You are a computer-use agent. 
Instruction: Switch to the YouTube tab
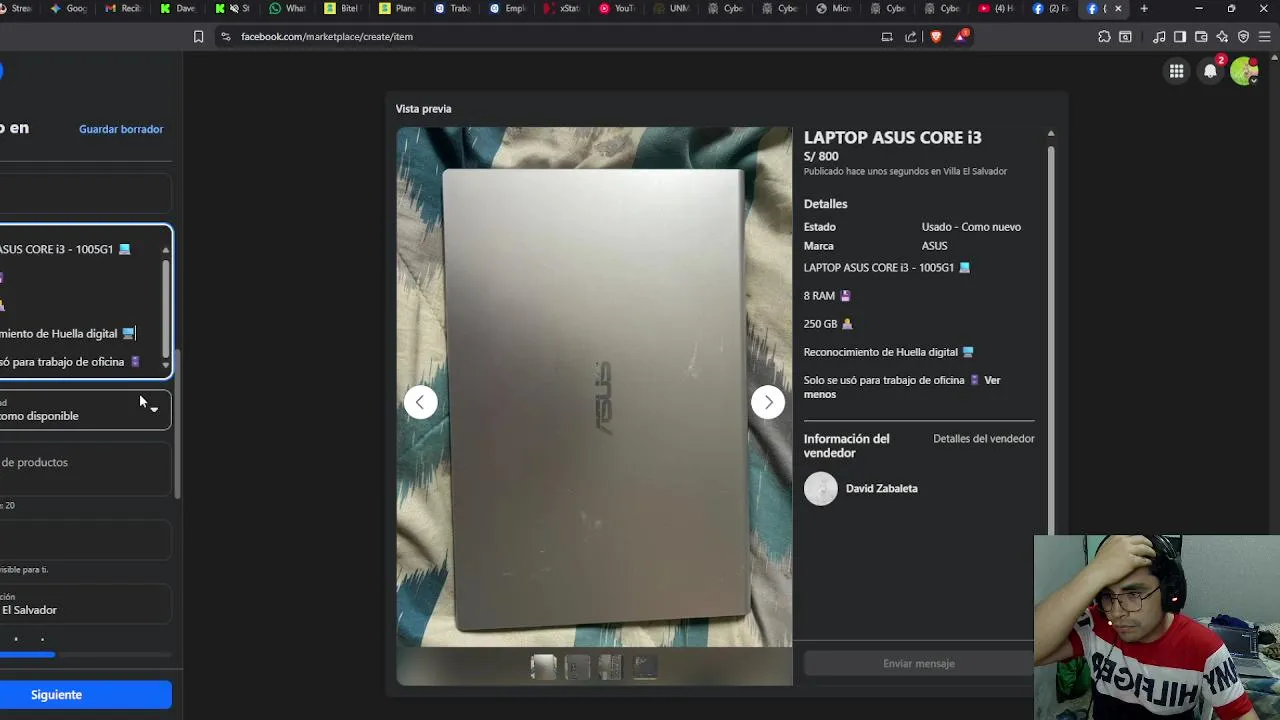(617, 9)
